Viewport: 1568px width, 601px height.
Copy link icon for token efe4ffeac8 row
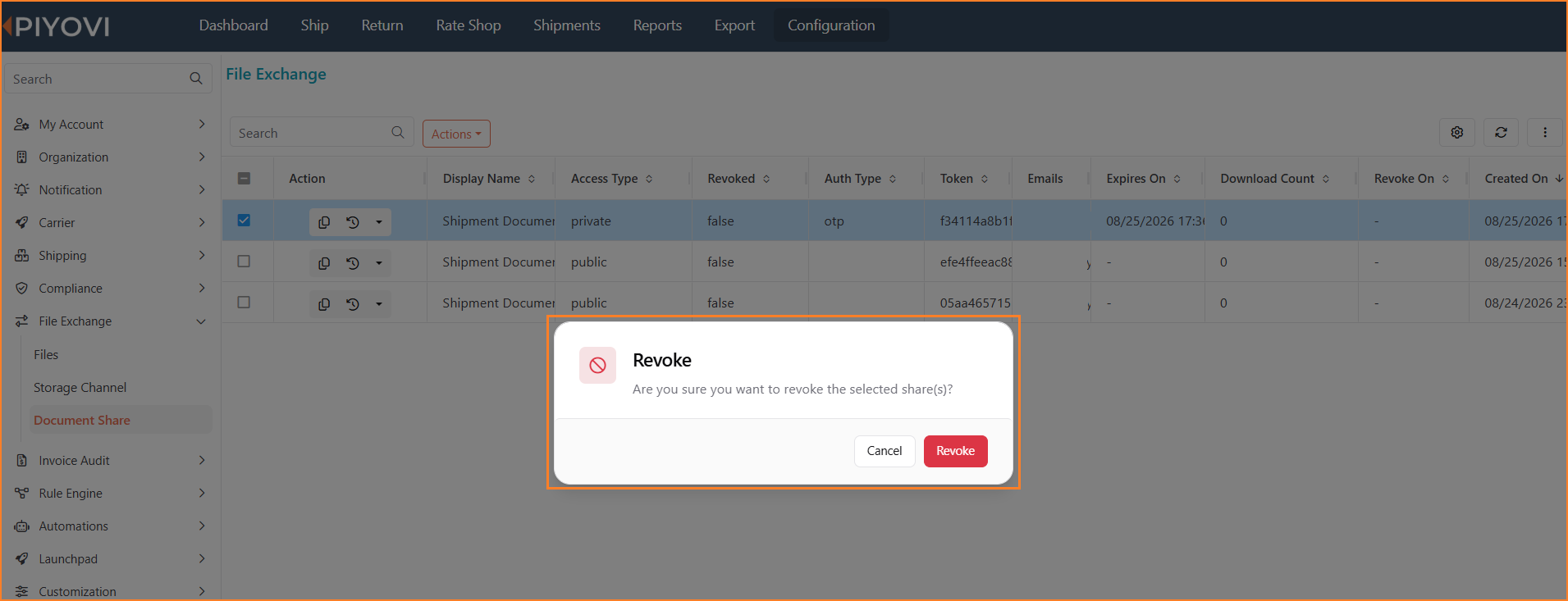coord(324,263)
